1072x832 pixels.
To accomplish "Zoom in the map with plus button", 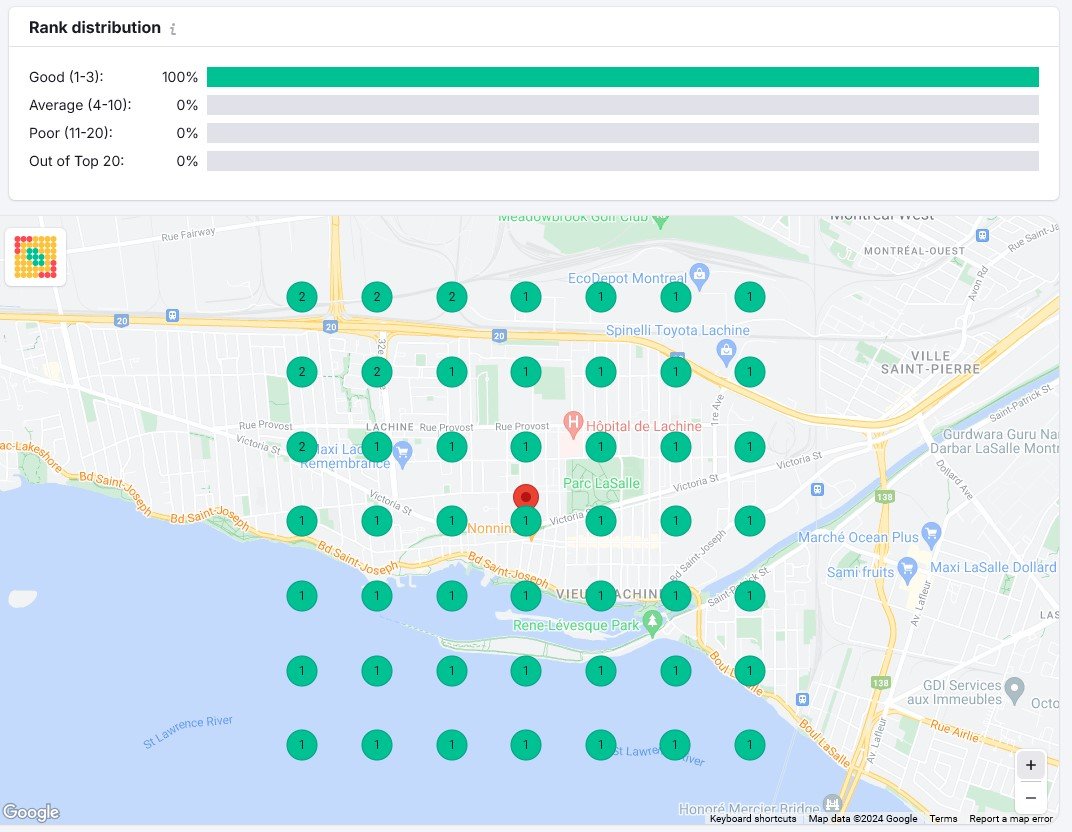I will pyautogui.click(x=1030, y=765).
